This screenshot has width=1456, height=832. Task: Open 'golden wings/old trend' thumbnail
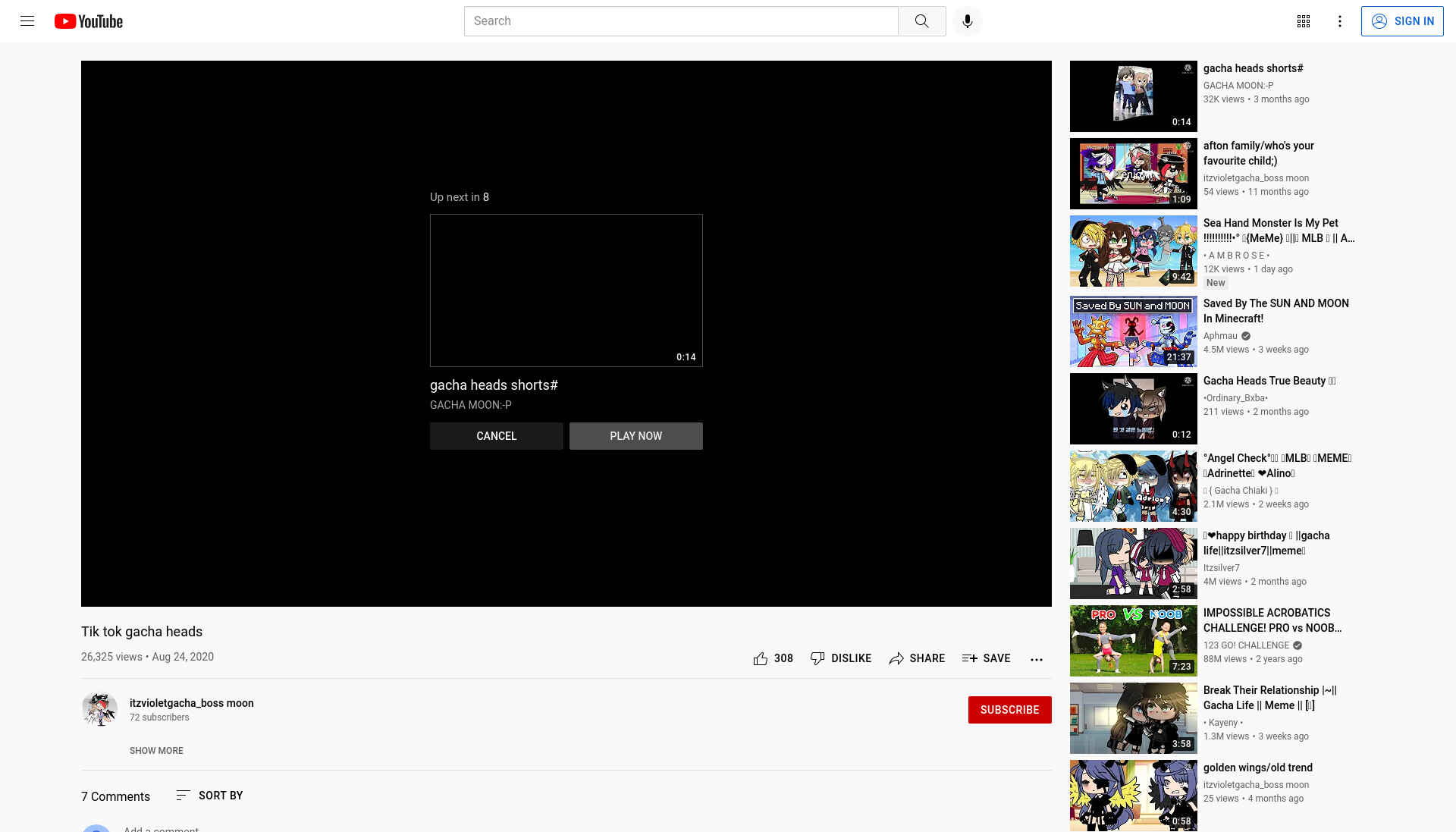click(x=1133, y=796)
